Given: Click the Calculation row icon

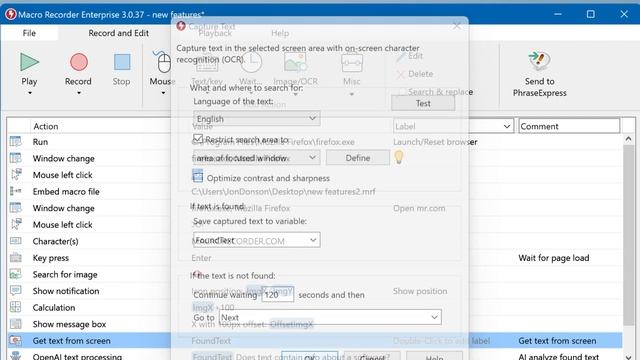Looking at the screenshot, I should point(16,307).
